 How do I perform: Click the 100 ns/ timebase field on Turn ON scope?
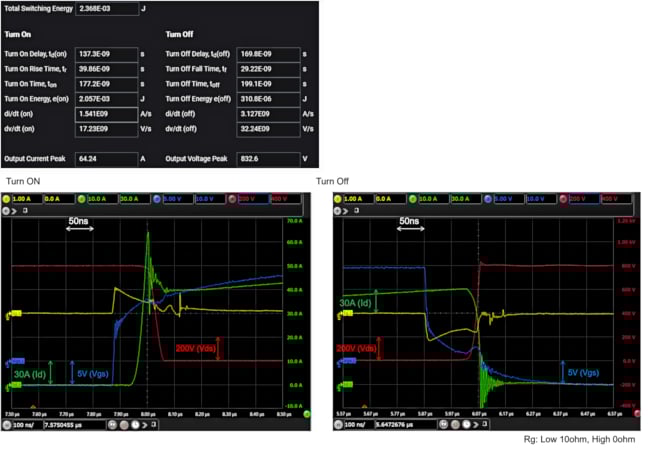click(x=27, y=425)
